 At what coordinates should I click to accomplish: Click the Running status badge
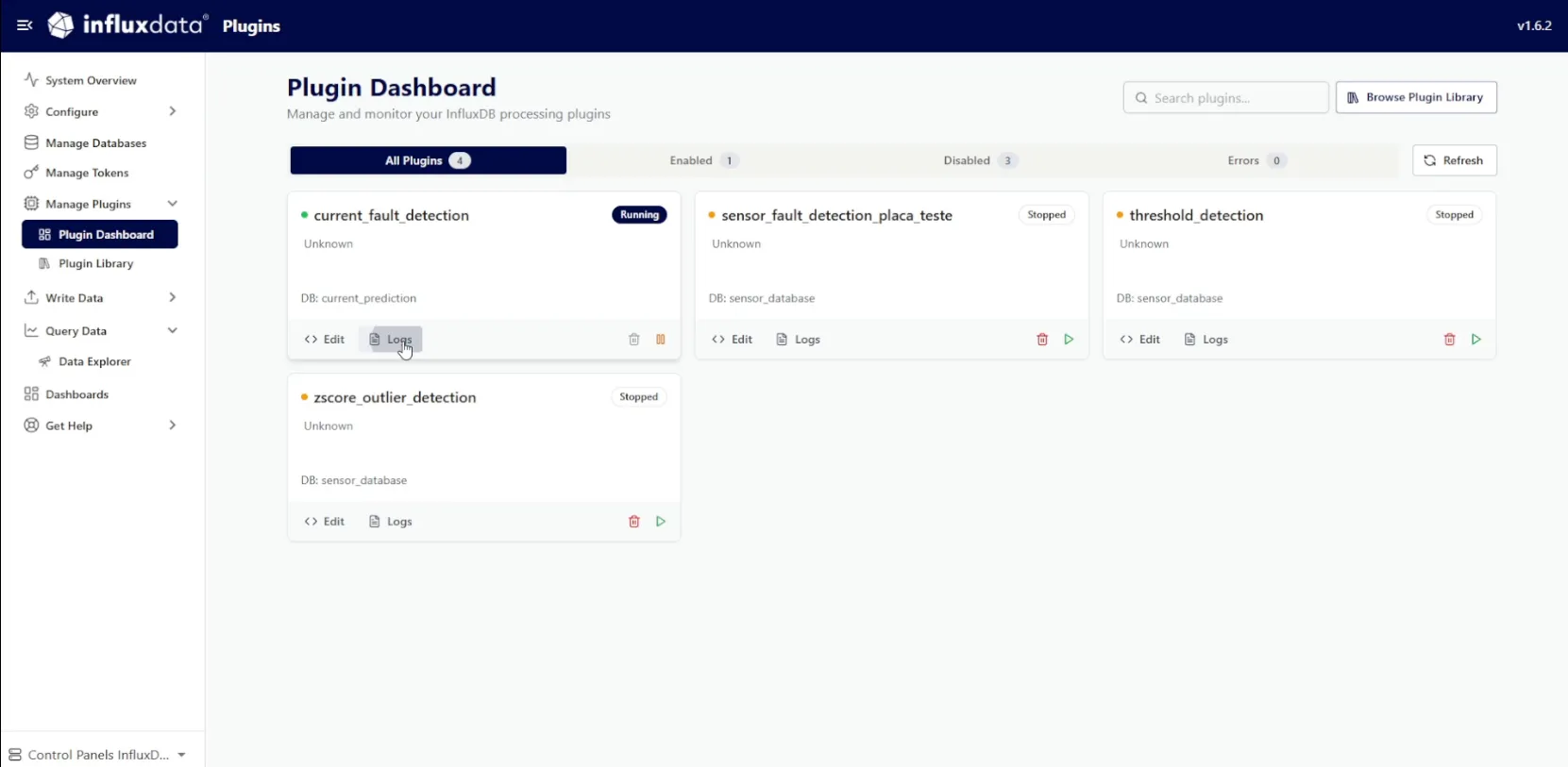coord(639,215)
